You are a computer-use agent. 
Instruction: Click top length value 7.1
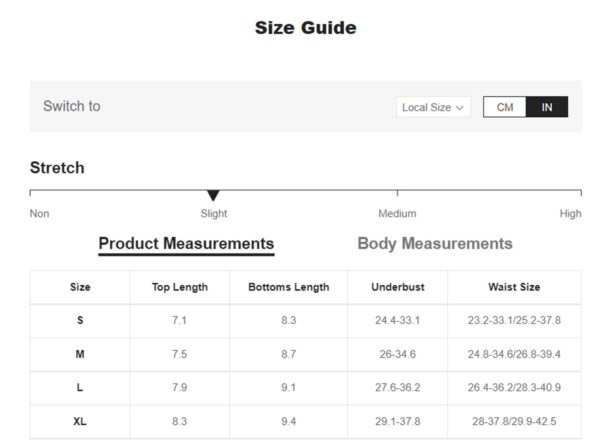click(179, 320)
